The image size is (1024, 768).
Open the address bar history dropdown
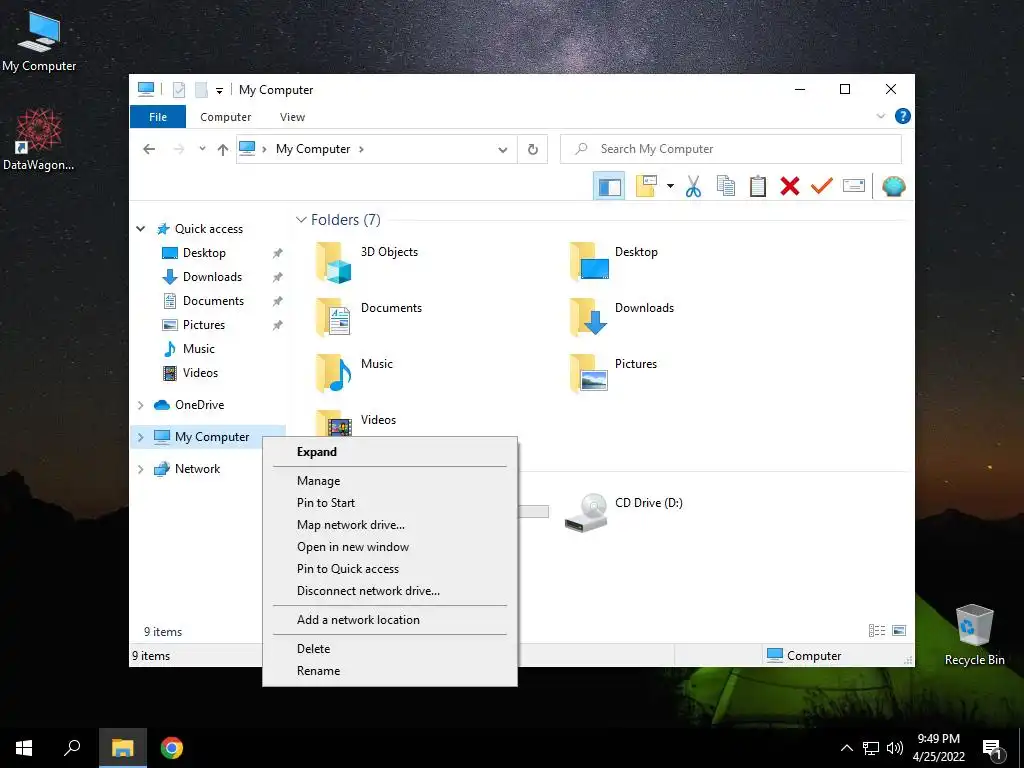click(502, 150)
